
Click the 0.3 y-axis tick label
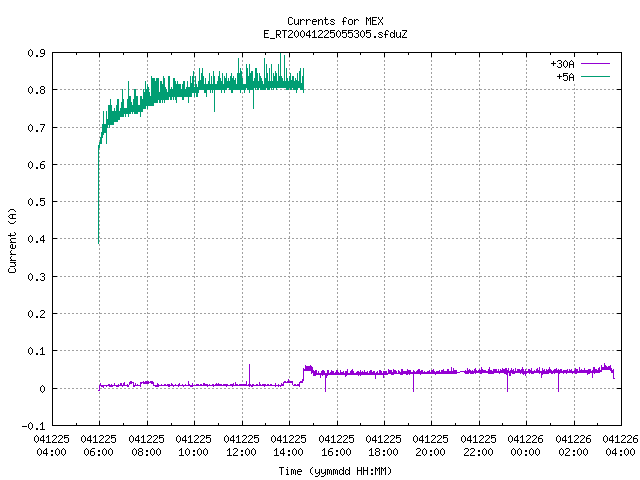pos(36,277)
